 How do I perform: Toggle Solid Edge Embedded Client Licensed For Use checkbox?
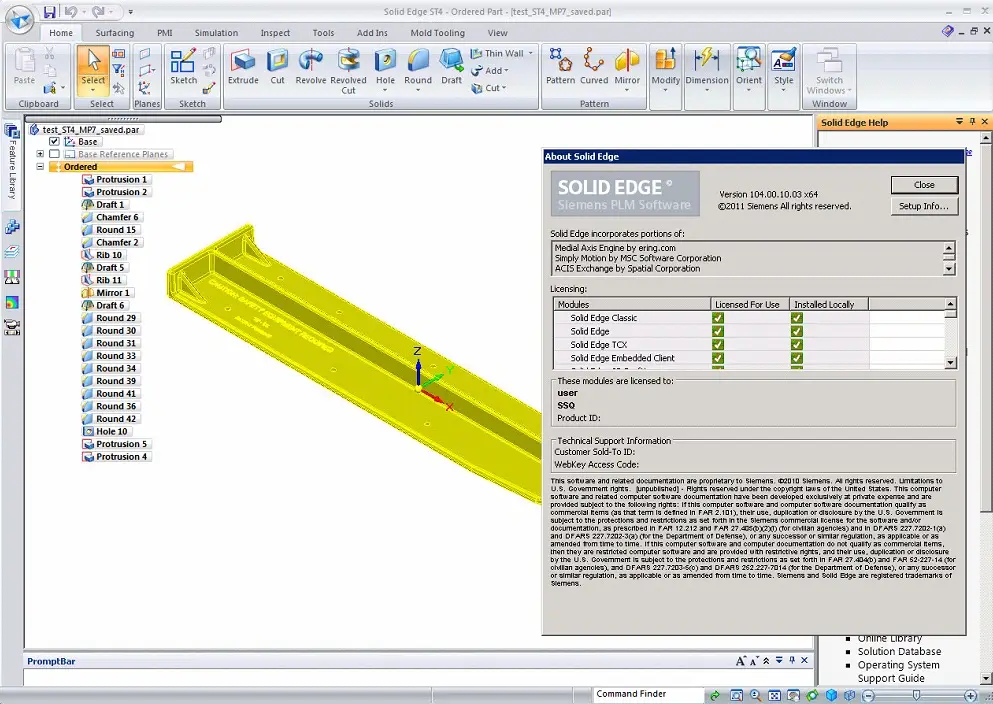[718, 358]
